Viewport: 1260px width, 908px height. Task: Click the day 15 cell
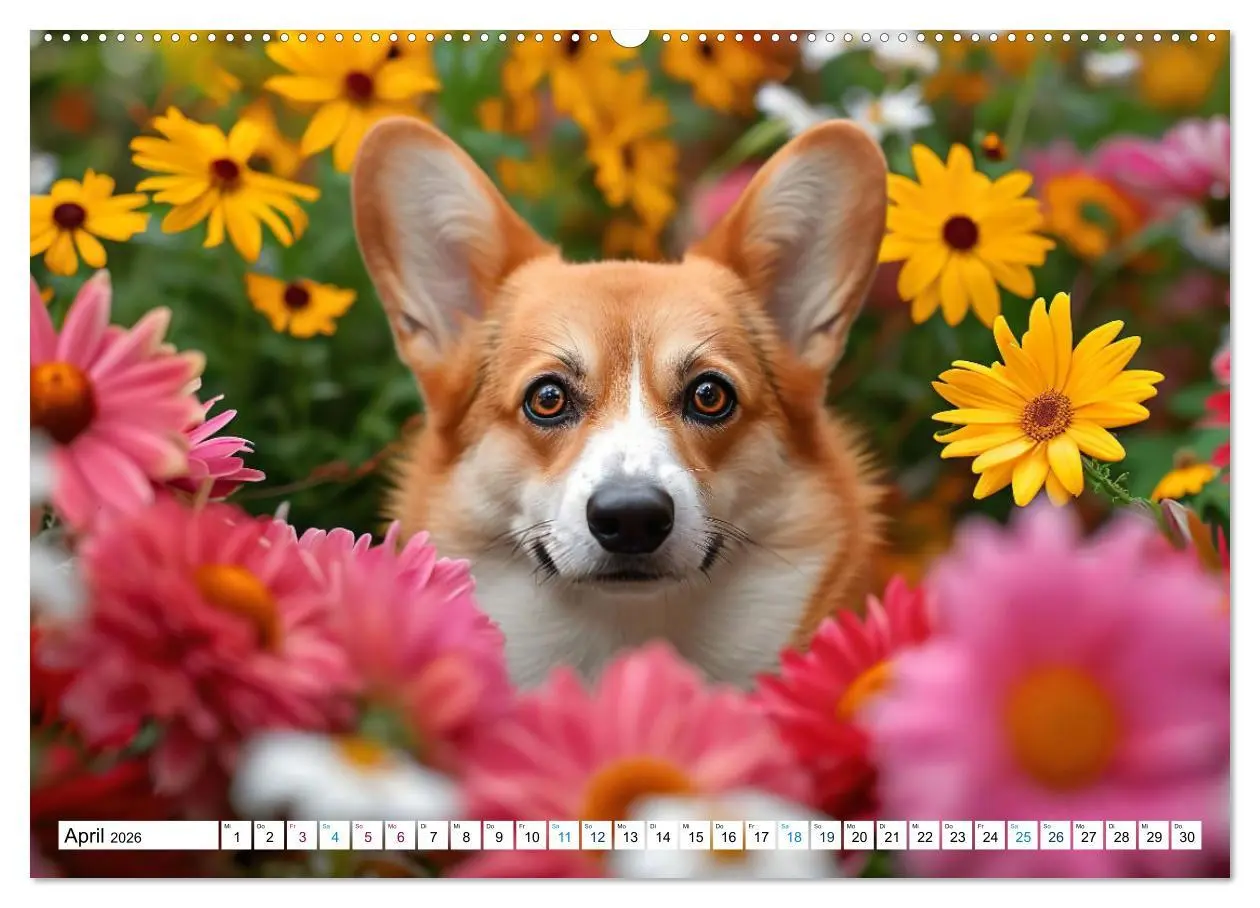[x=695, y=836]
